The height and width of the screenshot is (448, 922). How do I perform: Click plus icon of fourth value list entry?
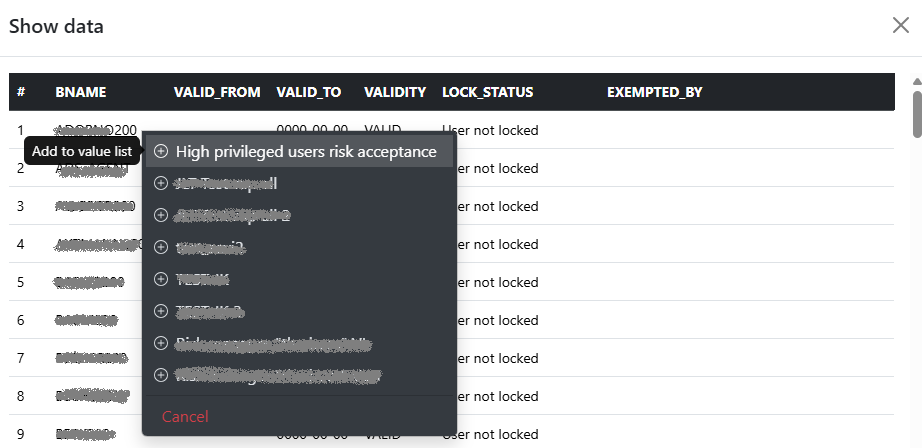[x=161, y=247]
